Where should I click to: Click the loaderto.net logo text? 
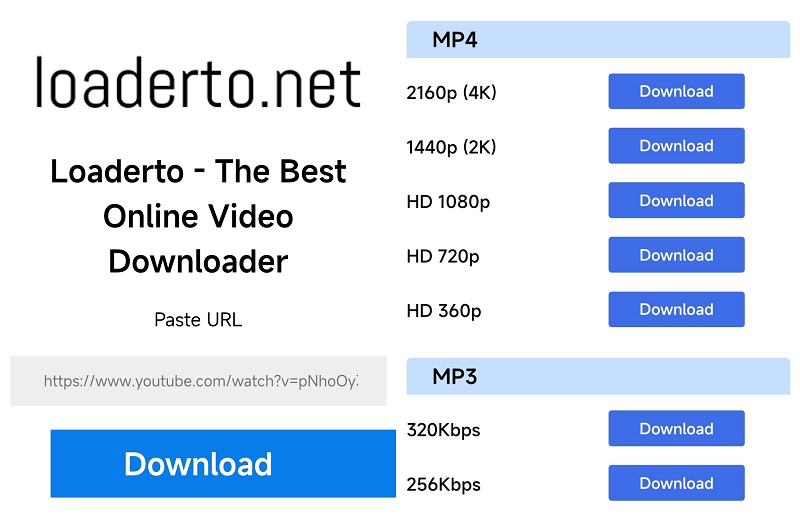coord(198,83)
